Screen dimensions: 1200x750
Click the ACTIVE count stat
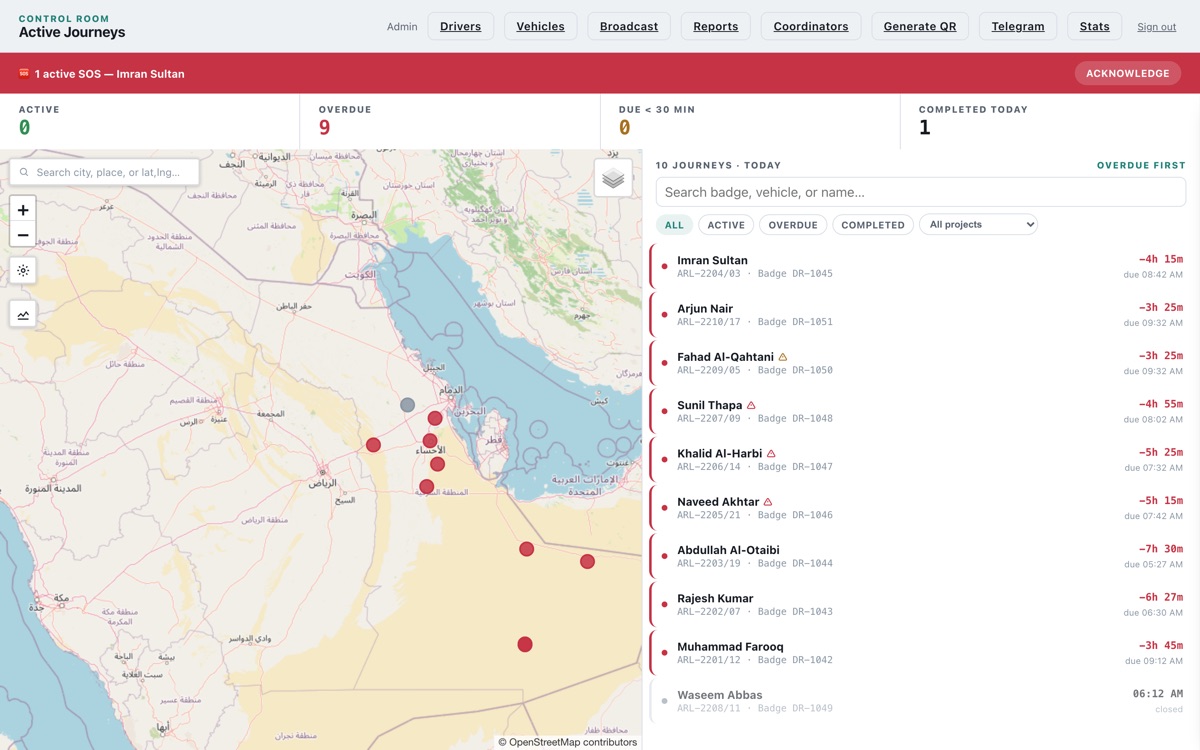click(150, 121)
